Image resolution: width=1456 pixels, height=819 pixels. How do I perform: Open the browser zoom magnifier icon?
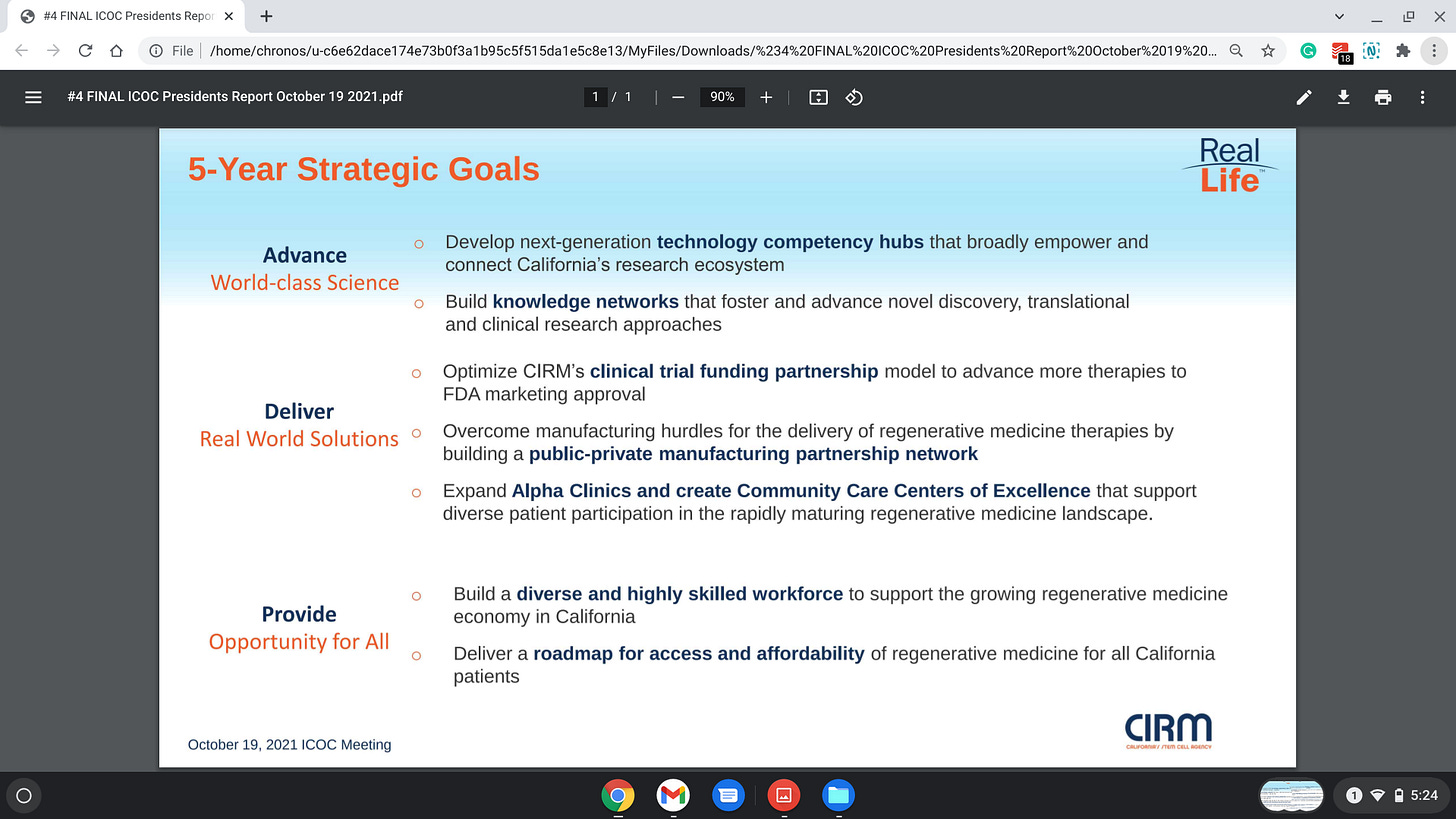tap(1237, 50)
